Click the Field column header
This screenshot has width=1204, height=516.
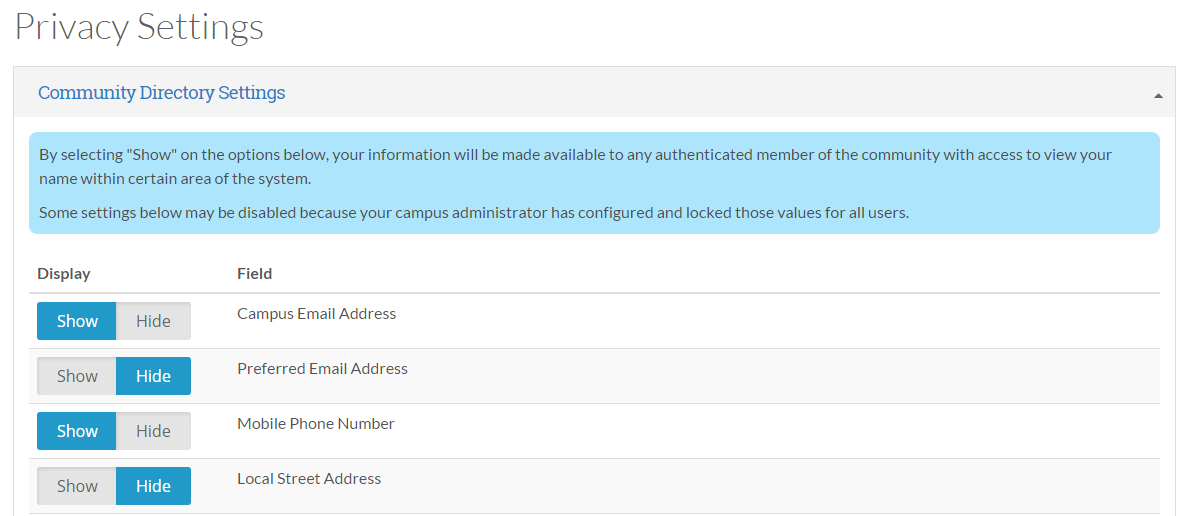pos(254,274)
